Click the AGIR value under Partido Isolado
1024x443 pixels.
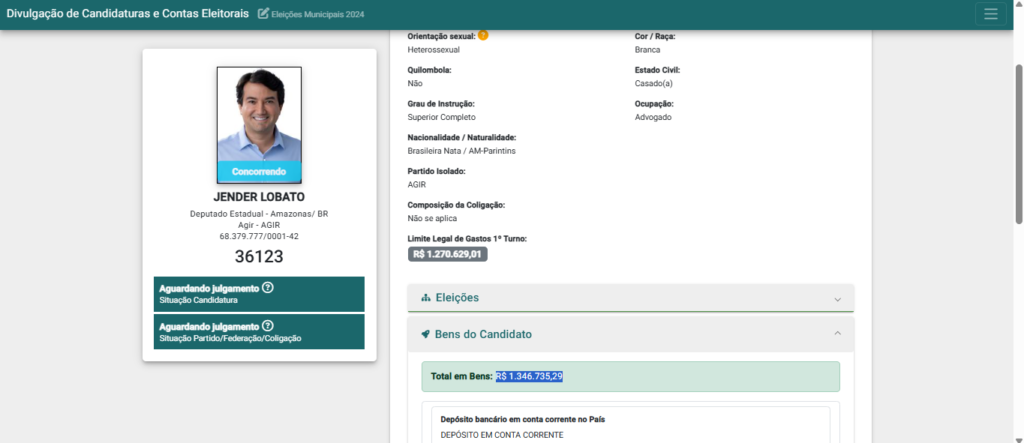(x=417, y=185)
